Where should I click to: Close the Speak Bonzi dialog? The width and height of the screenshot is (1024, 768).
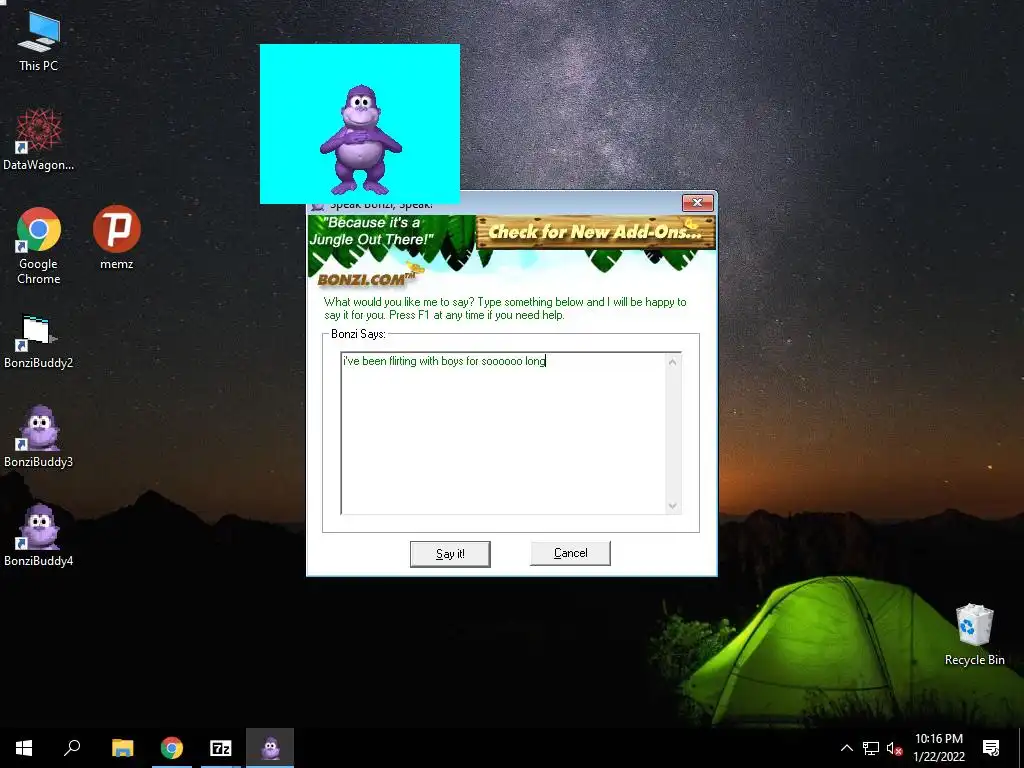pyautogui.click(x=697, y=203)
